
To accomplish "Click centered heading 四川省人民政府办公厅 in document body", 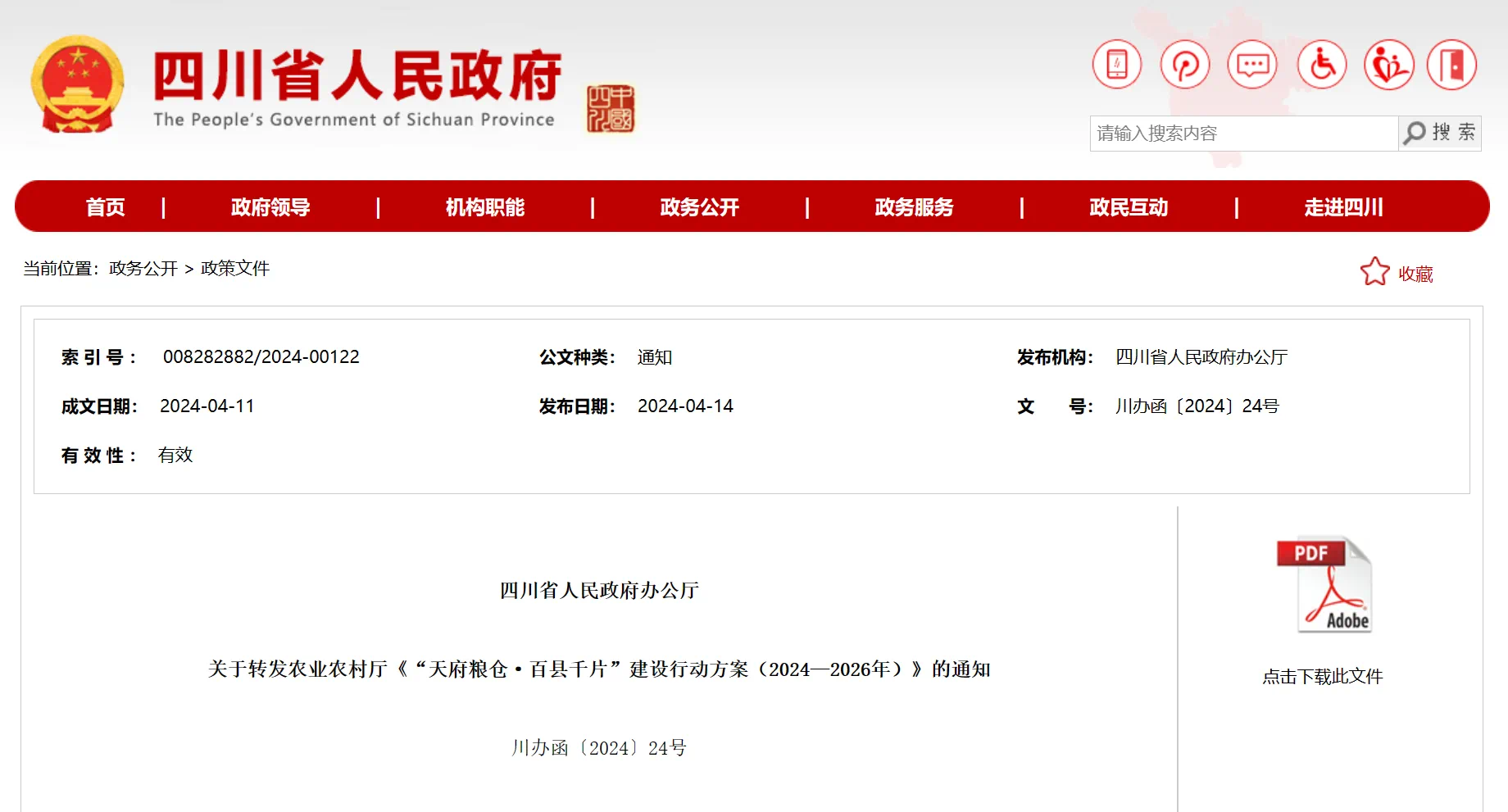I will pyautogui.click(x=599, y=591).
